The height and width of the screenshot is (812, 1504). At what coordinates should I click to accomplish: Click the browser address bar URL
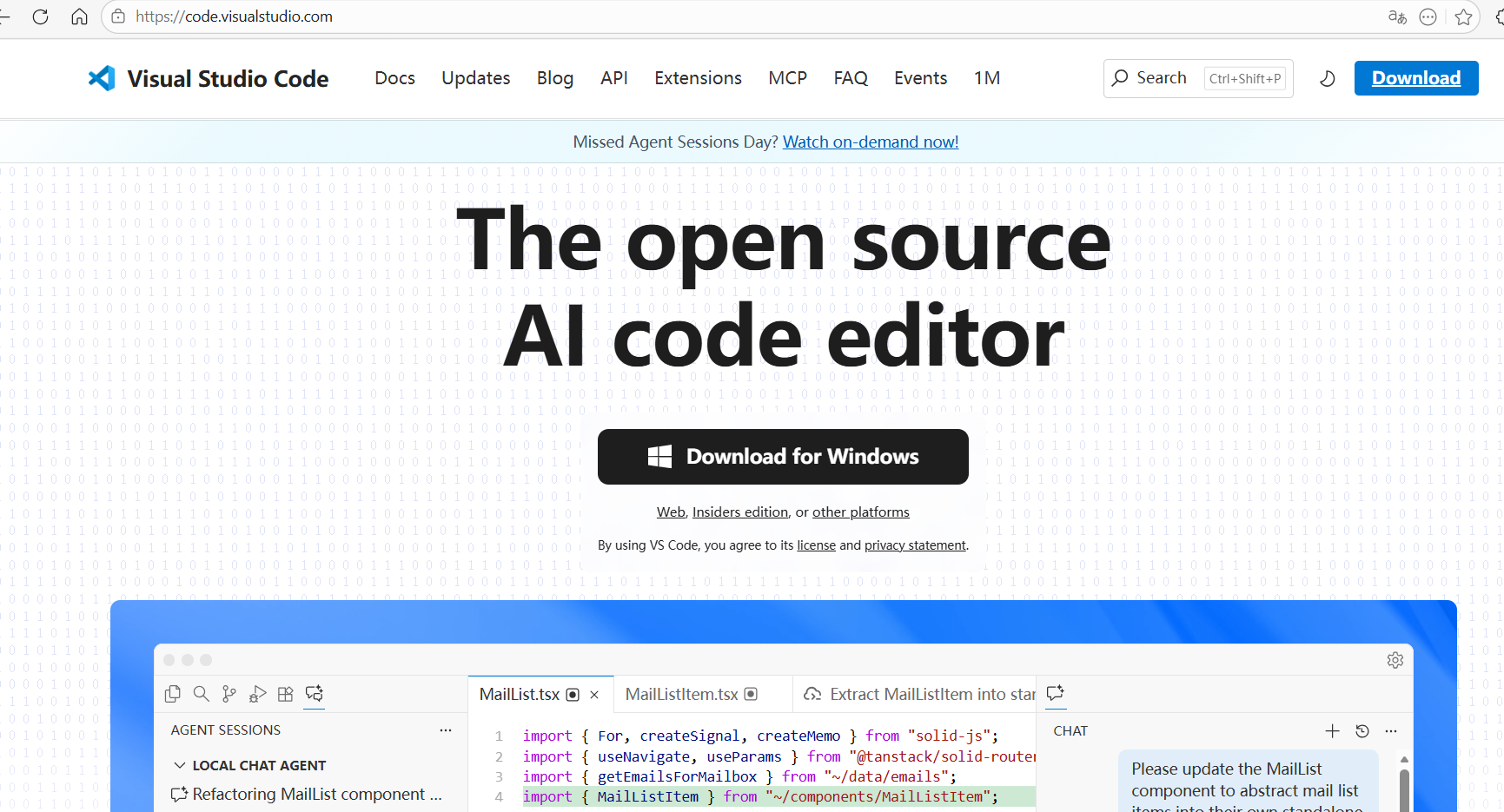pyautogui.click(x=235, y=17)
